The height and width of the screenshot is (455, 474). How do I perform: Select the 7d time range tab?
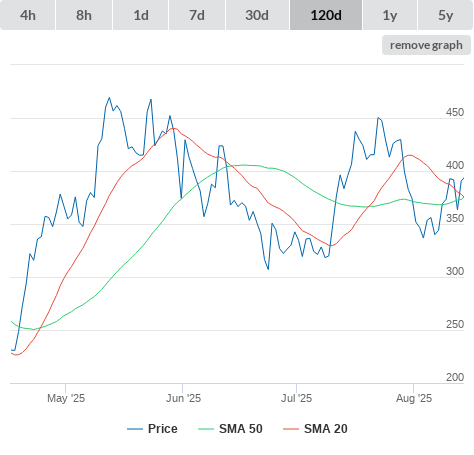(197, 15)
